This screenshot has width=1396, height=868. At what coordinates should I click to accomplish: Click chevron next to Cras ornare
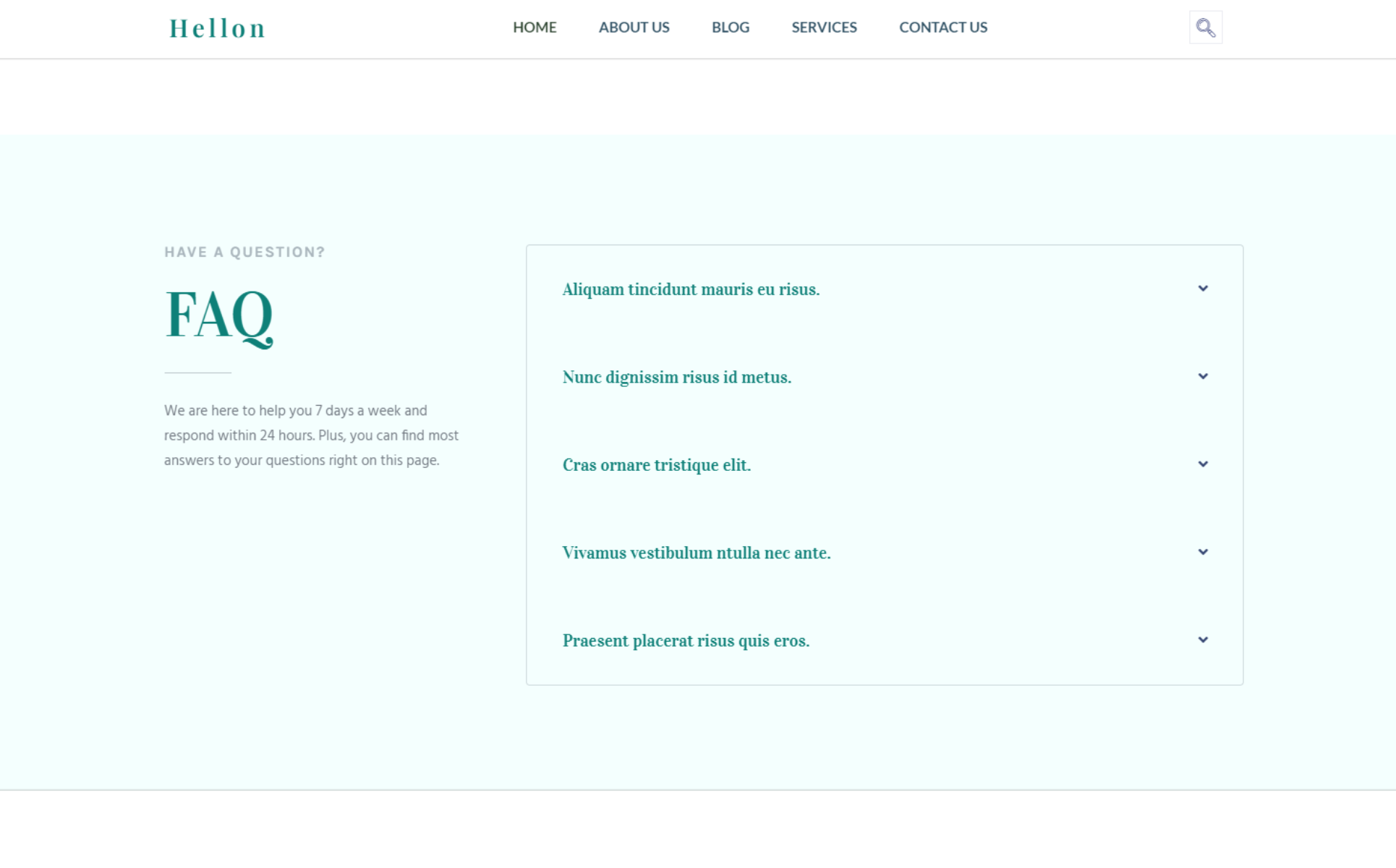[x=1202, y=464]
